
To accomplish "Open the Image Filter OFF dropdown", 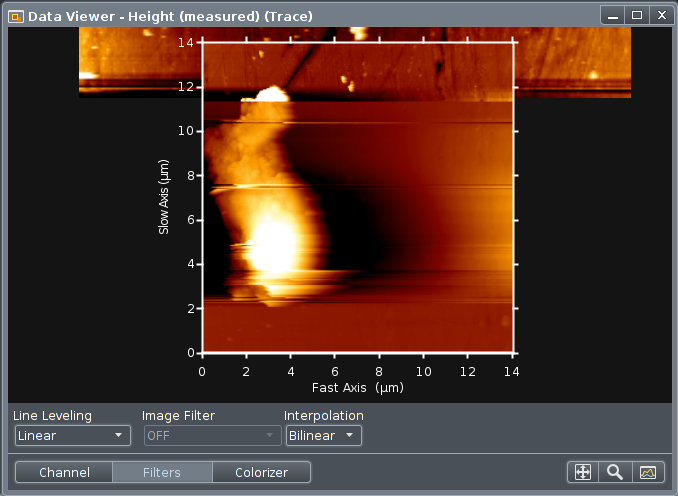I will click(x=211, y=436).
